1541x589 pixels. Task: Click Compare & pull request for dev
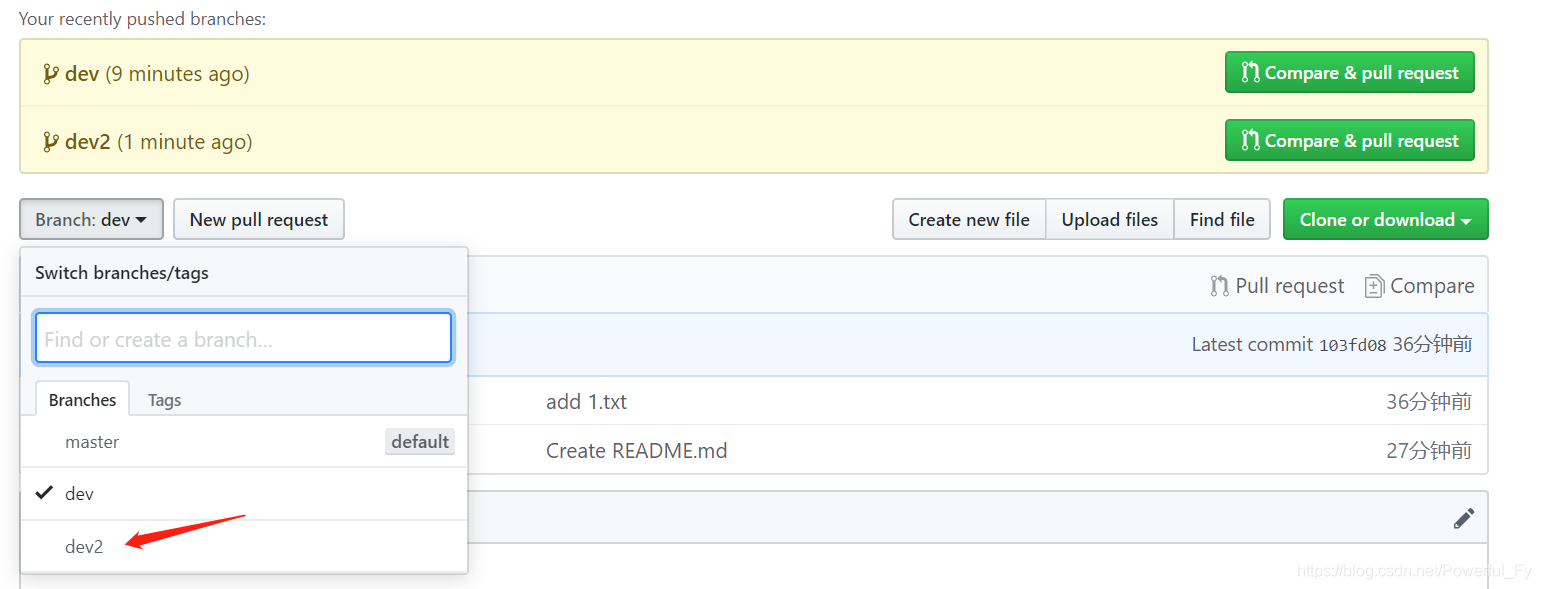1349,73
